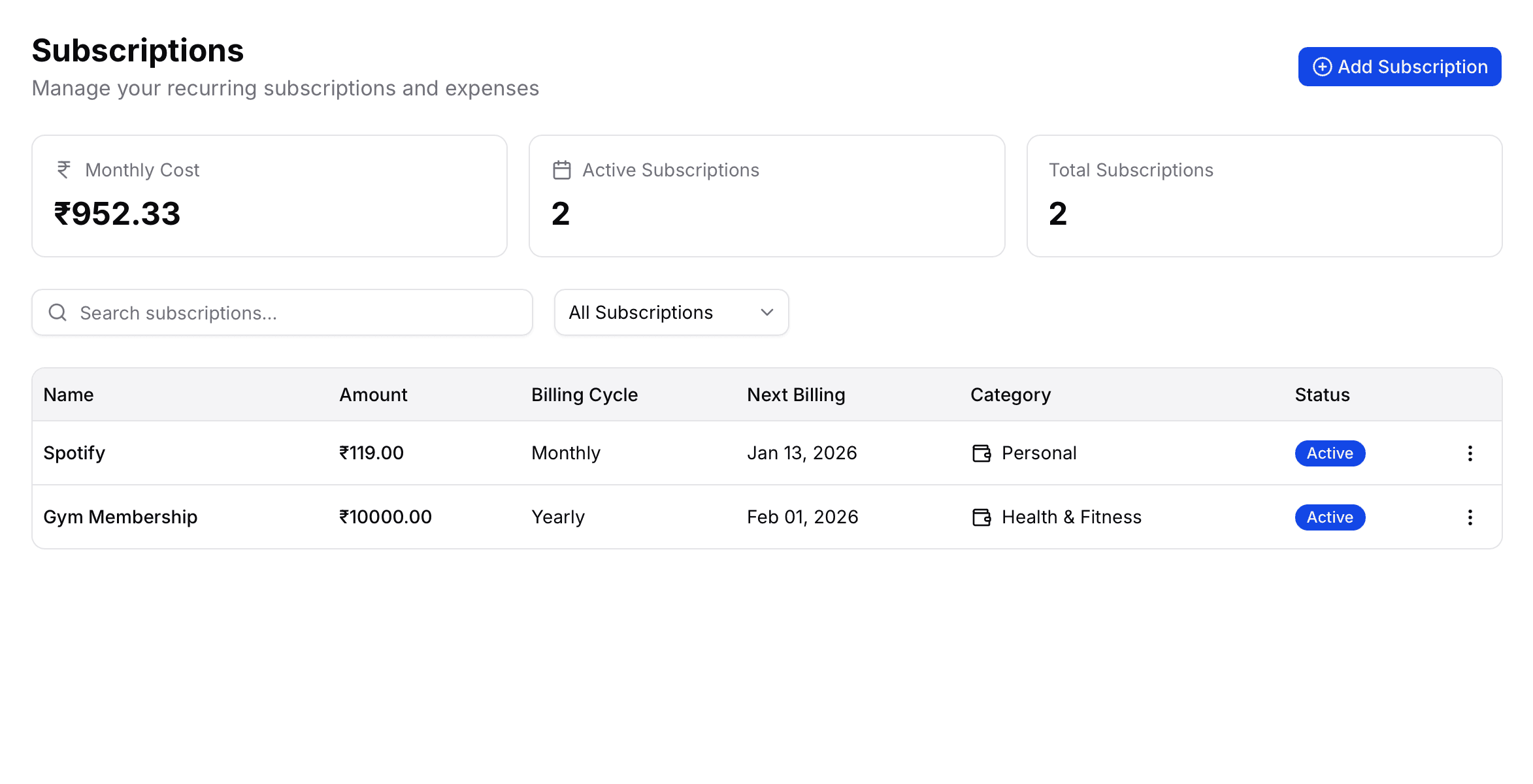
Task: Select the Spotify subscription name
Action: (74, 453)
